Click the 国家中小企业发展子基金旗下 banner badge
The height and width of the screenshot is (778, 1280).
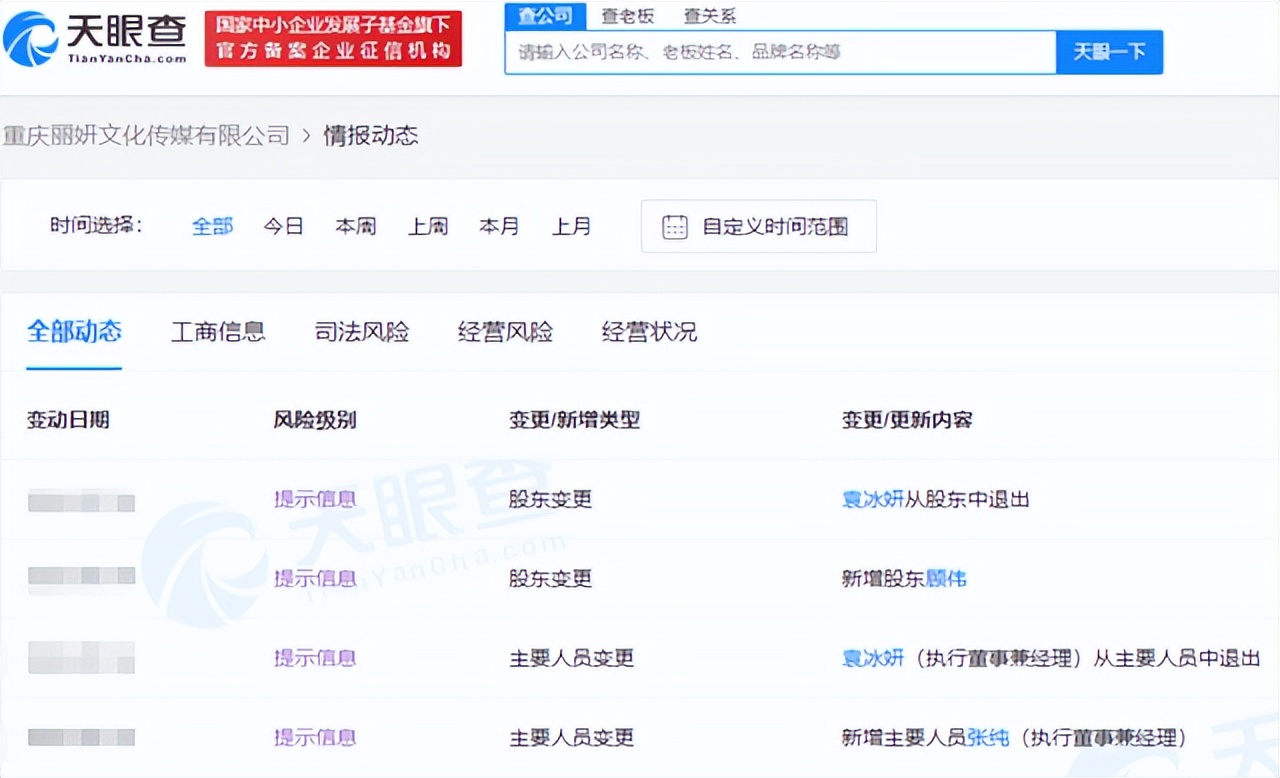pos(333,38)
